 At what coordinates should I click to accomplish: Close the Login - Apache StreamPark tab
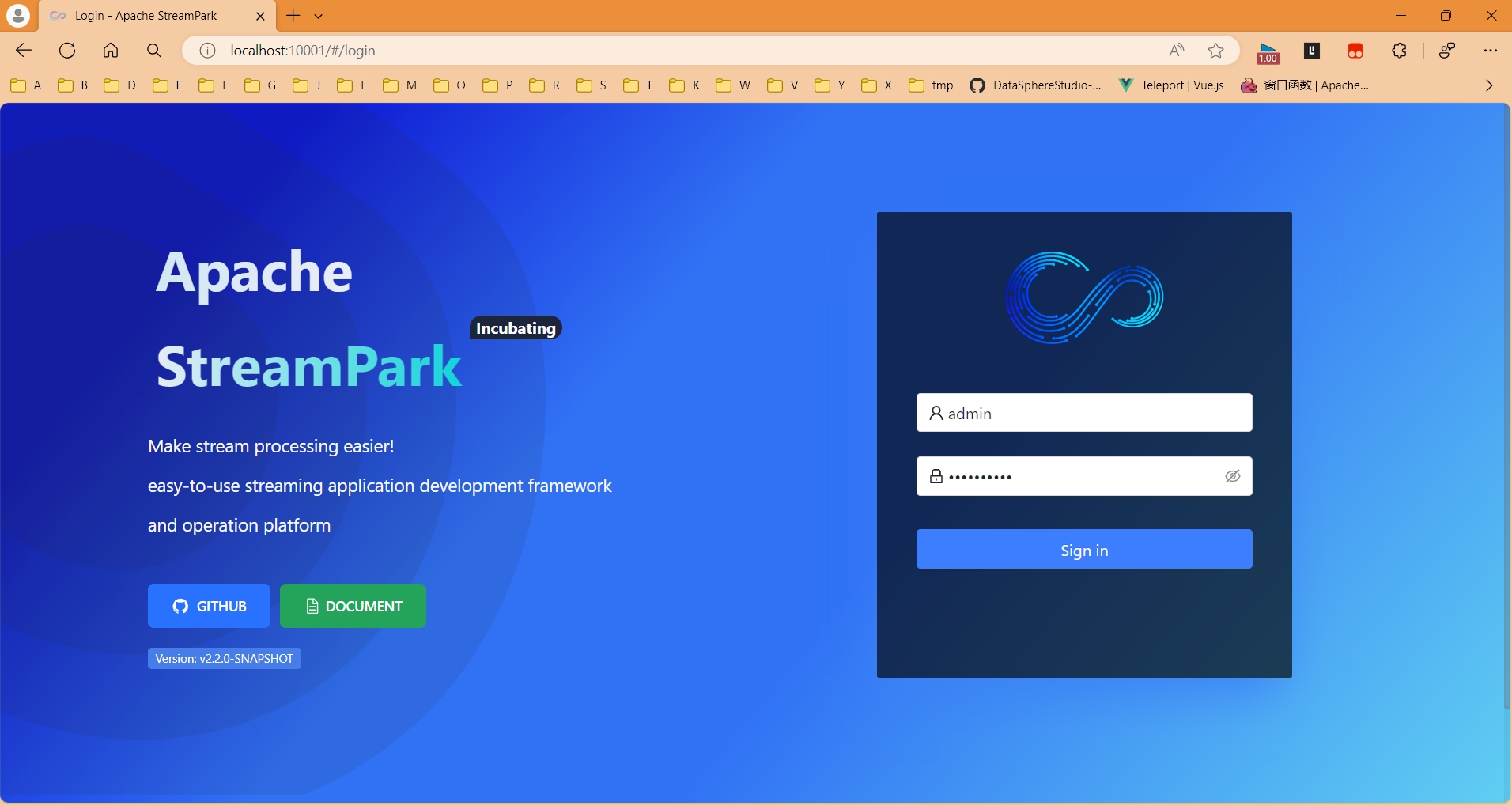click(x=260, y=16)
